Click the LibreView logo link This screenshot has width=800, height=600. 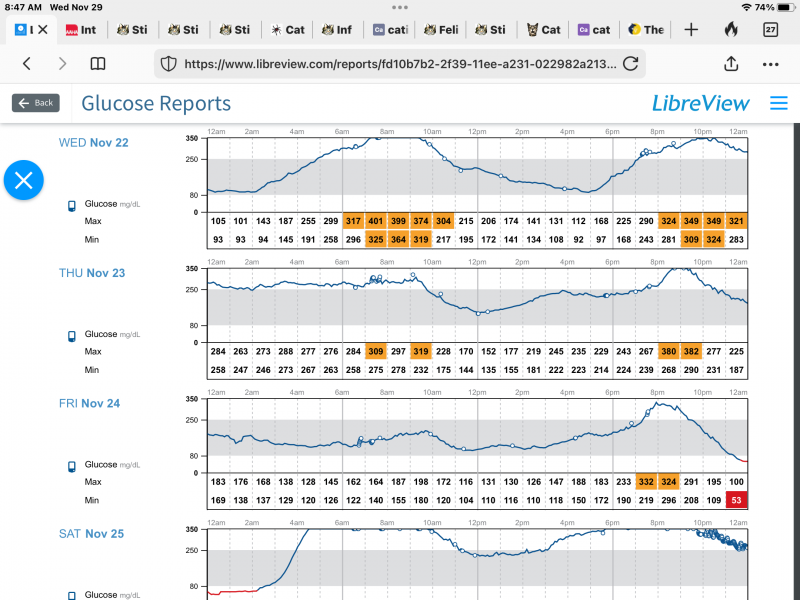(701, 103)
